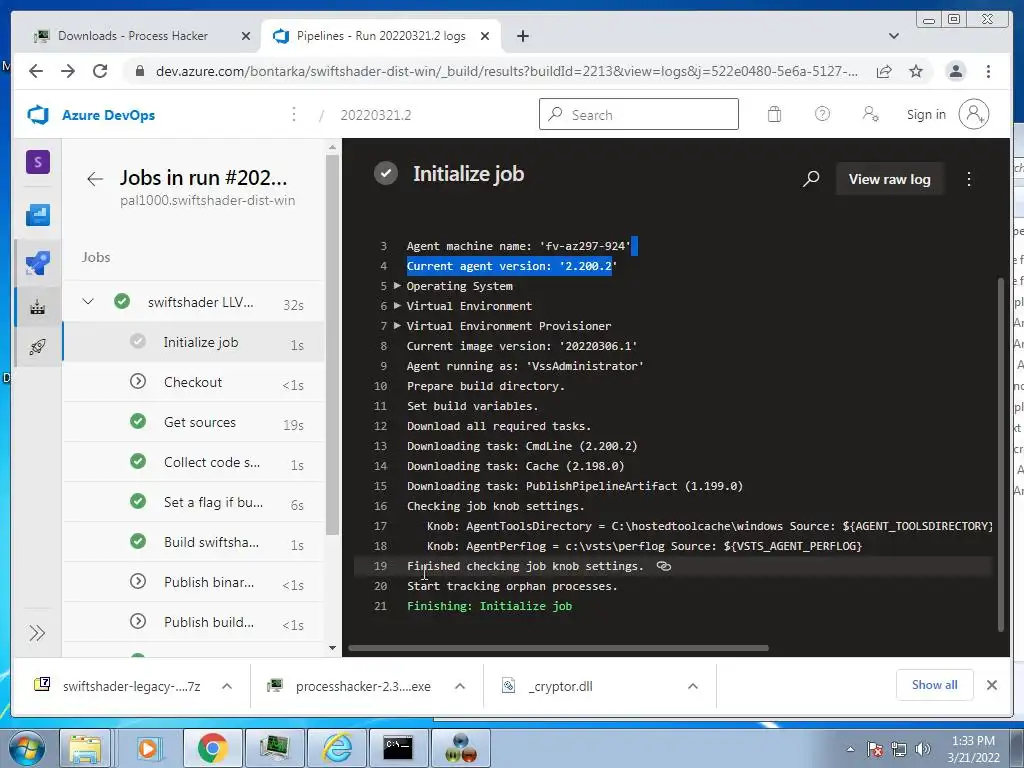The image size is (1024, 768).
Task: Go forward in browser history
Action: (68, 71)
